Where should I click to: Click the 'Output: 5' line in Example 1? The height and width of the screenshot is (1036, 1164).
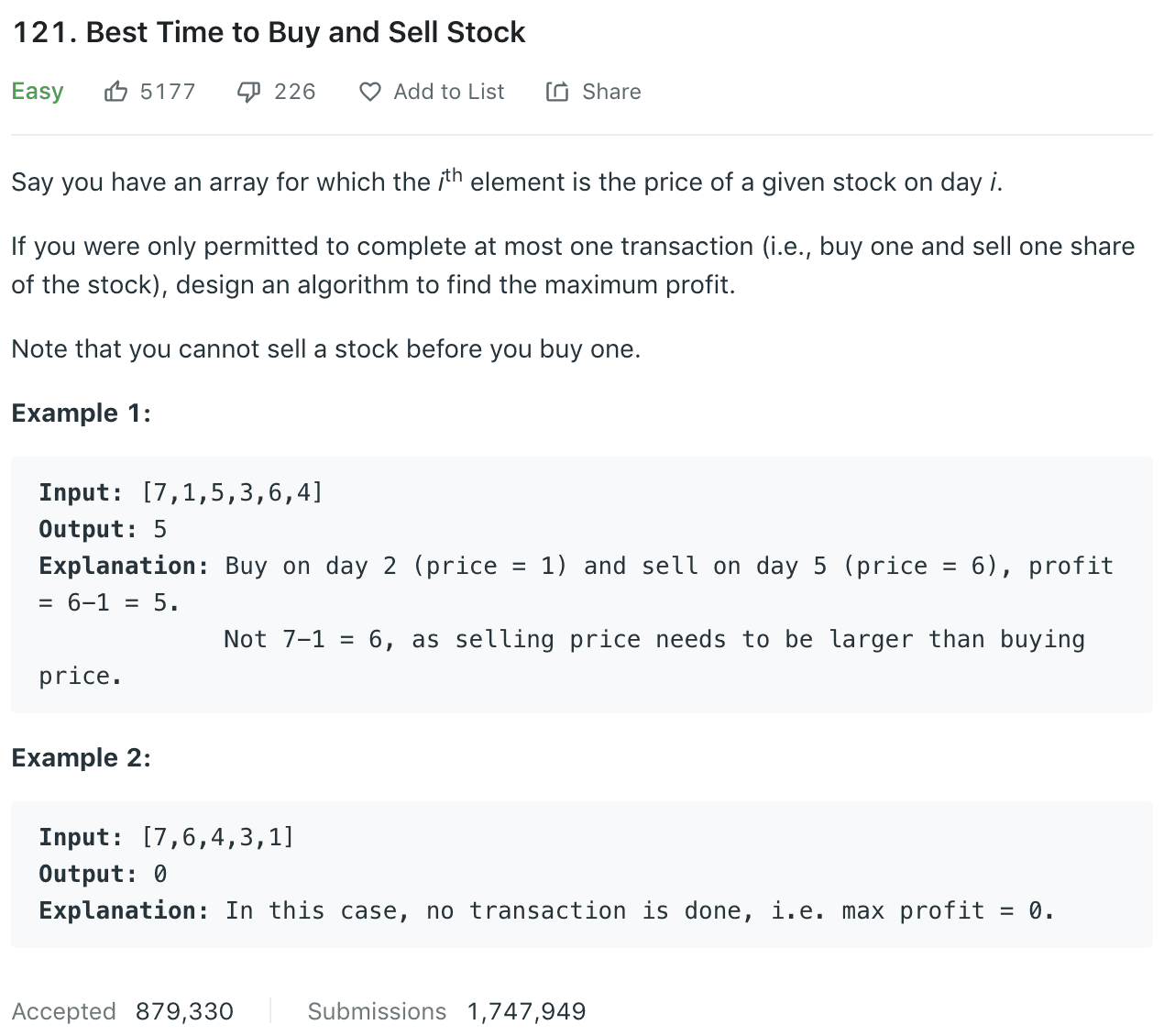[x=103, y=530]
